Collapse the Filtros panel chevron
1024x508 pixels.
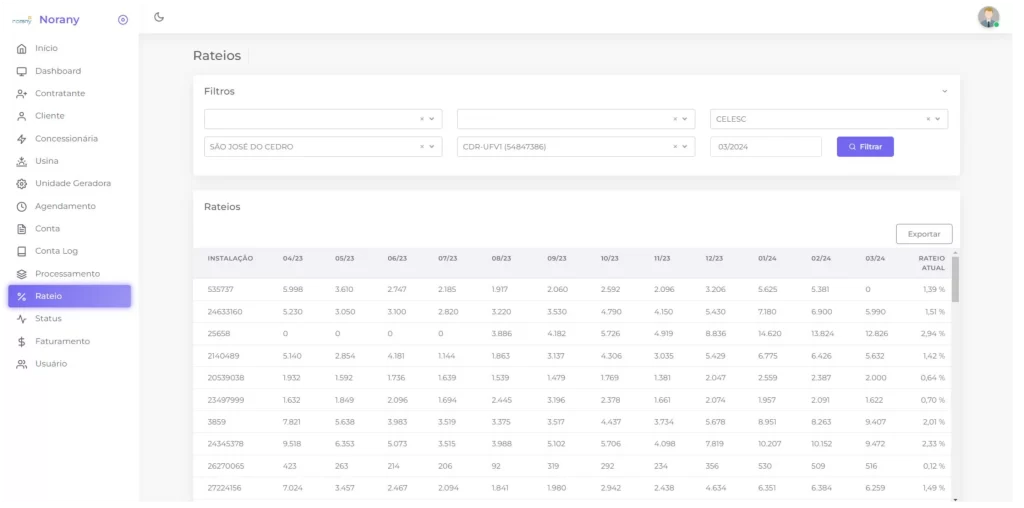pyautogui.click(x=944, y=91)
